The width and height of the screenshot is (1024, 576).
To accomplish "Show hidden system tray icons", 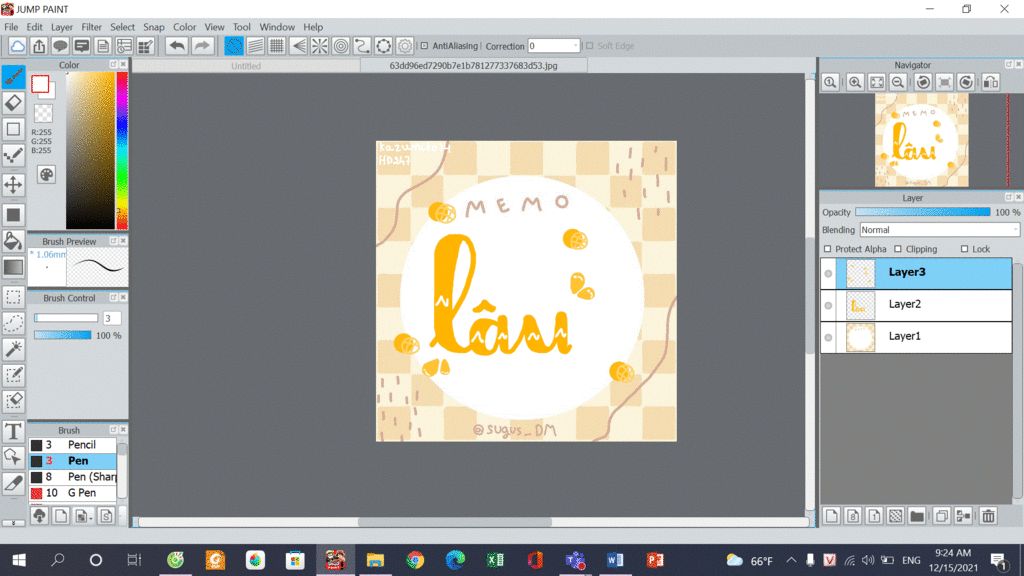I will coord(791,560).
